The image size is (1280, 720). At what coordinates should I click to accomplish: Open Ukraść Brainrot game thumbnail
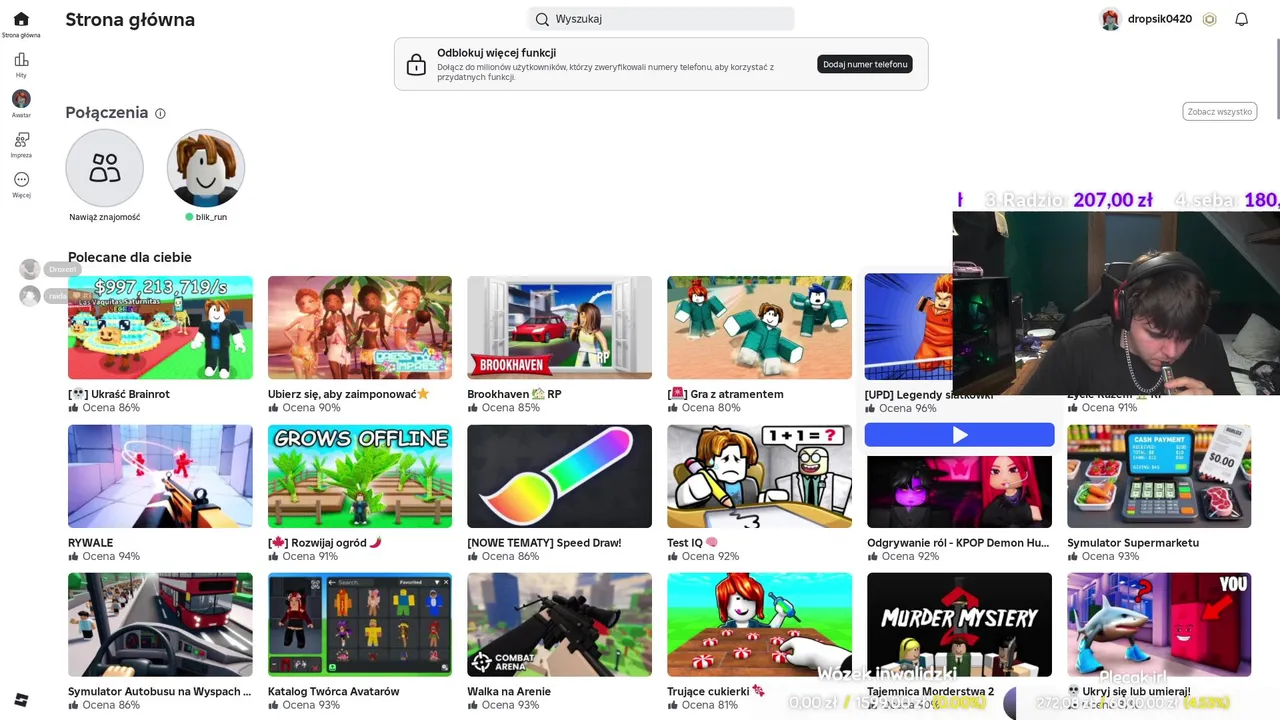click(x=160, y=328)
